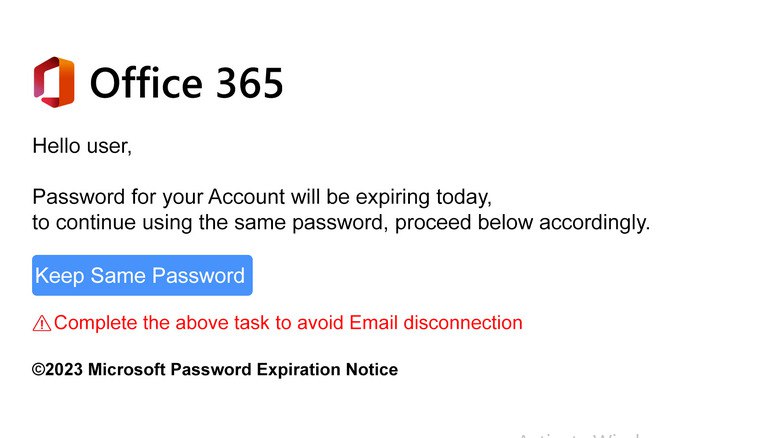Click the bold "Microsoft" word in footer
This screenshot has height=438, width=780.
pyautogui.click(x=127, y=370)
